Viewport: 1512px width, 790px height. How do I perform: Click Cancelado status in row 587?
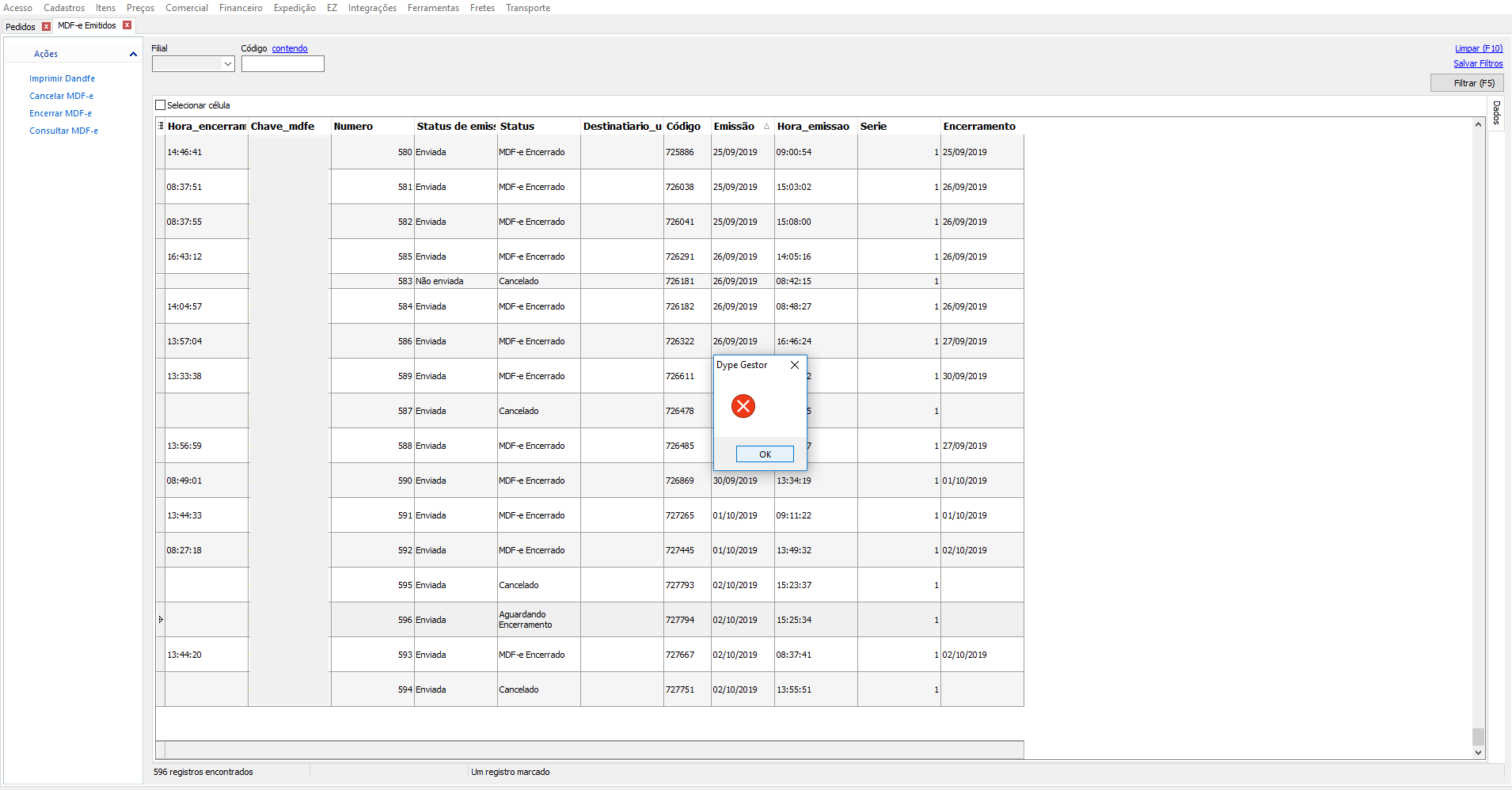pos(539,411)
